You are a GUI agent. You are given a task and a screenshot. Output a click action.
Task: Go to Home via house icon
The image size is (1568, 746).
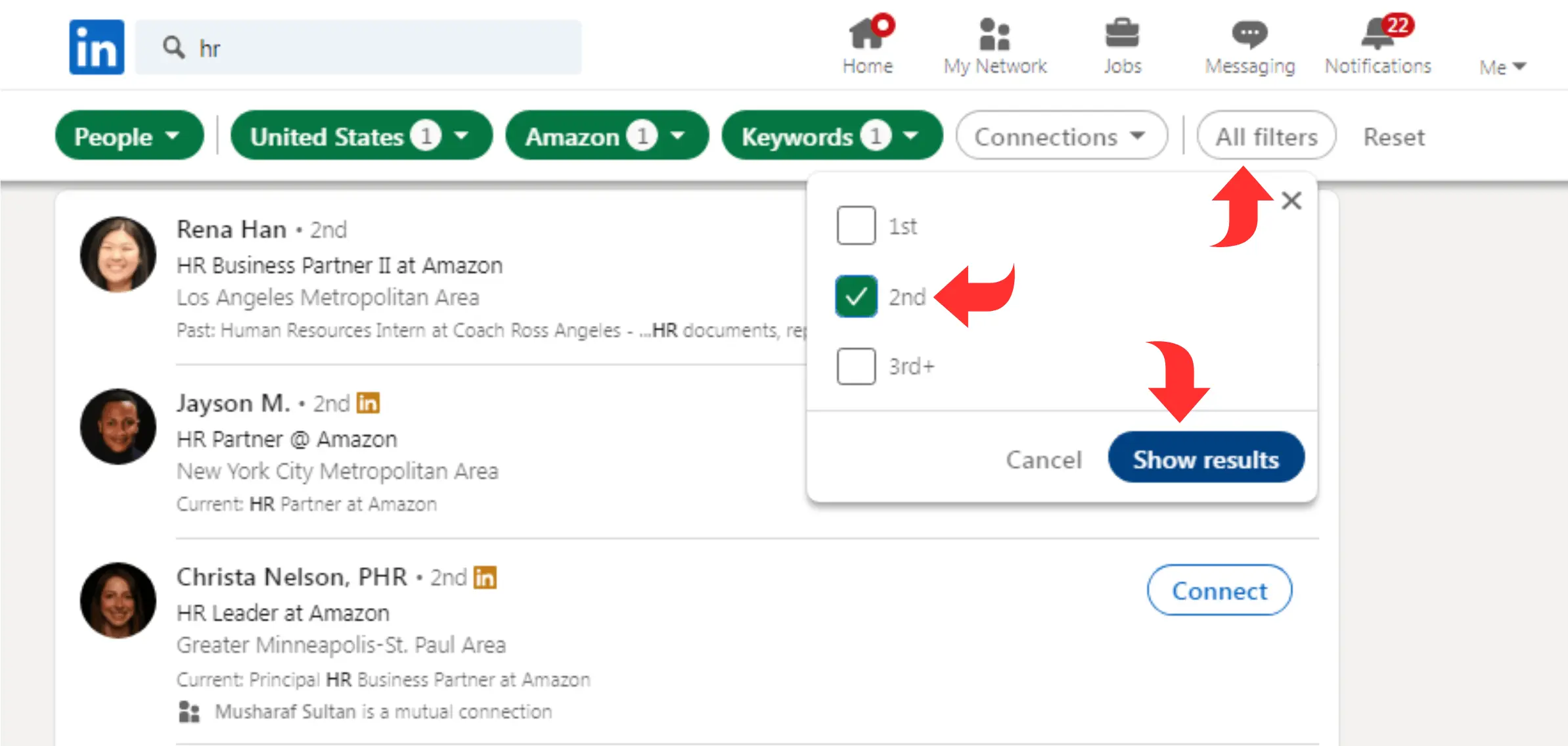[x=866, y=33]
